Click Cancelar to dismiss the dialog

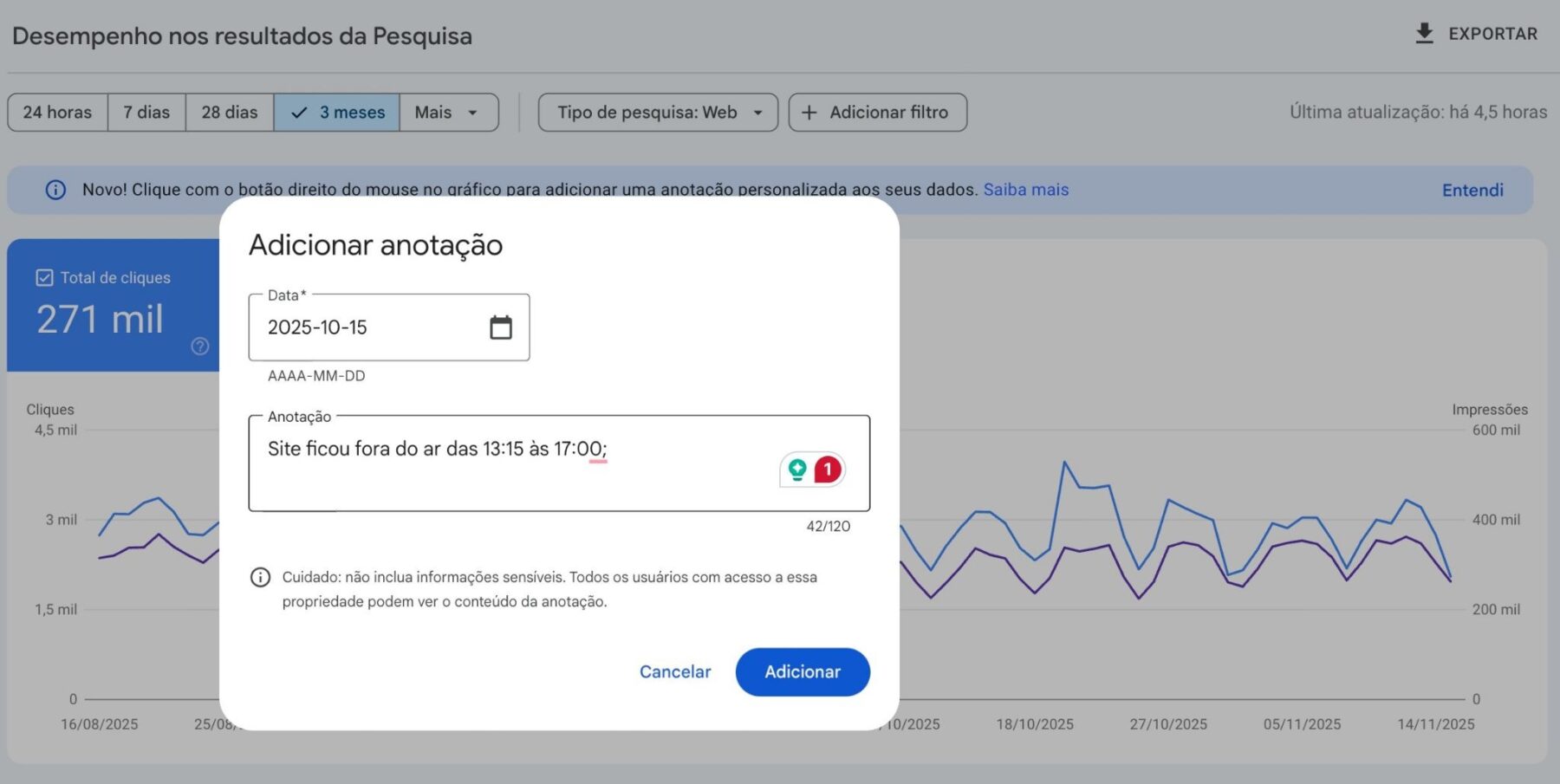pos(674,671)
